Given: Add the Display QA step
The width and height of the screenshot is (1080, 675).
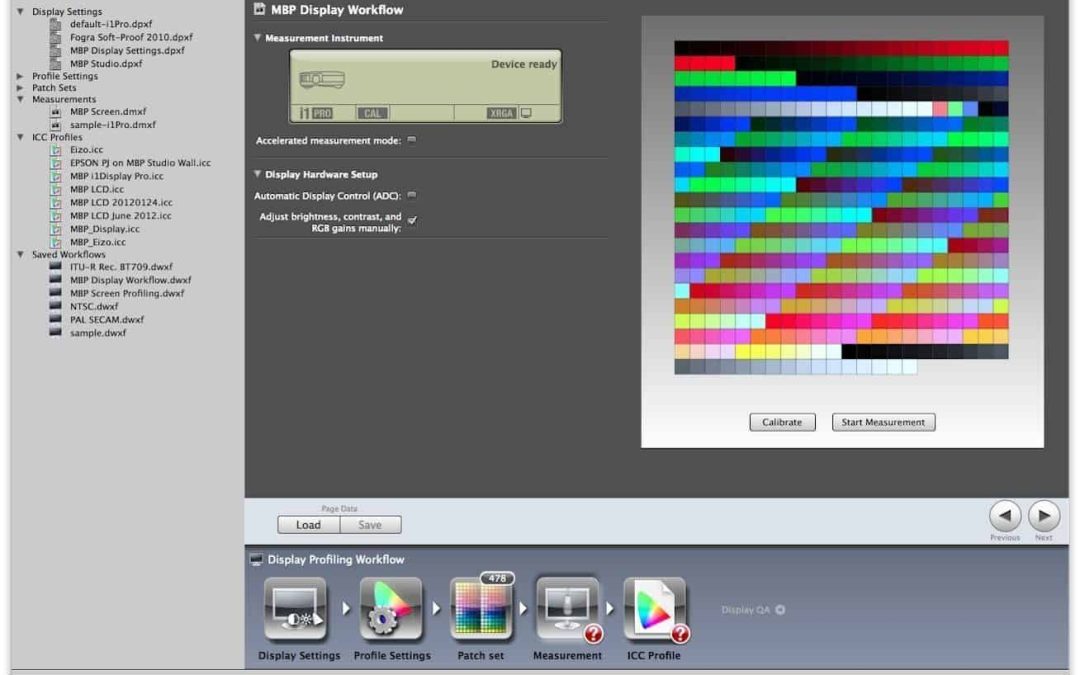Looking at the screenshot, I should coord(780,610).
